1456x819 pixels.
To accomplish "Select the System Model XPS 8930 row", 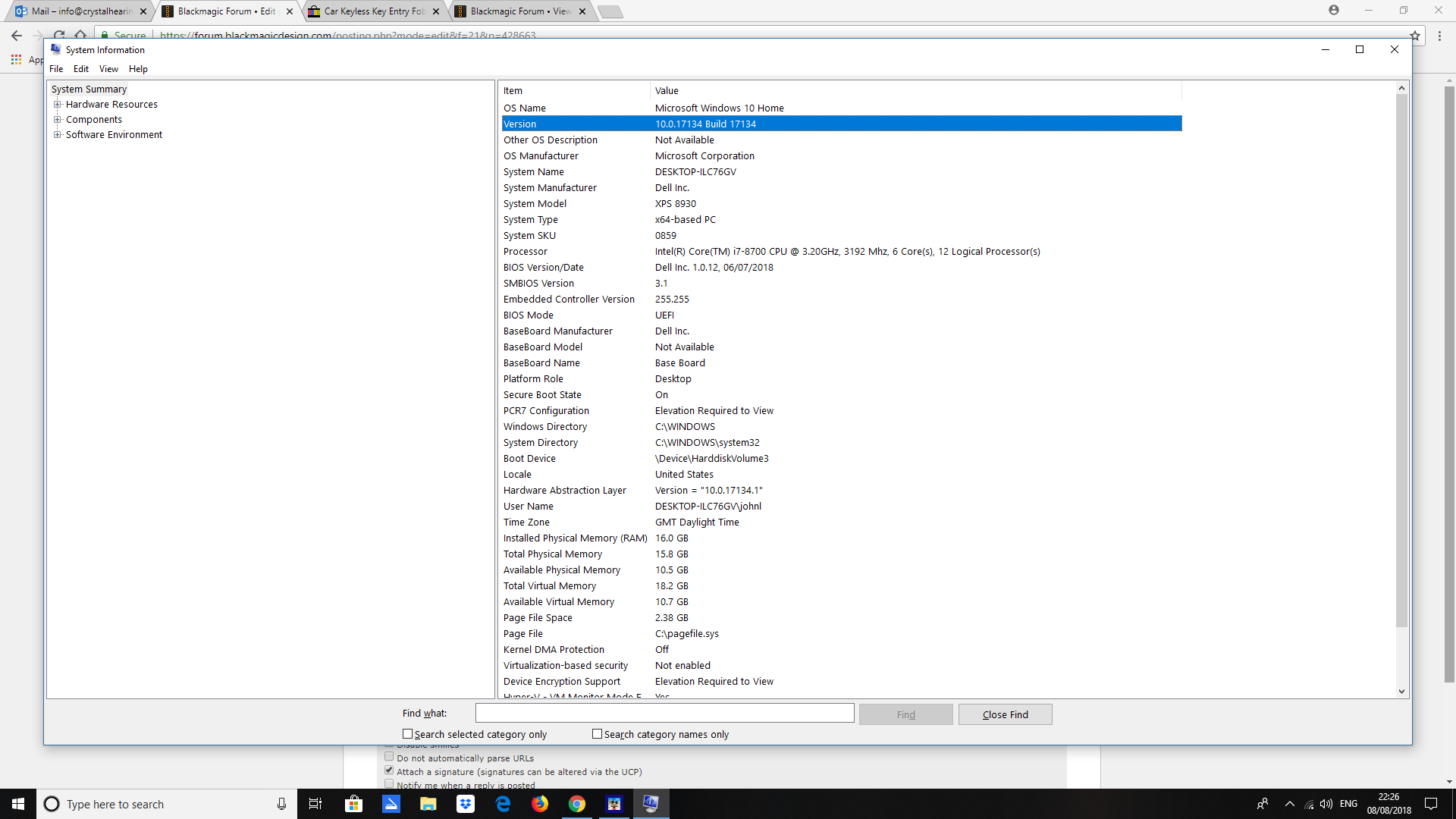I will point(842,204).
